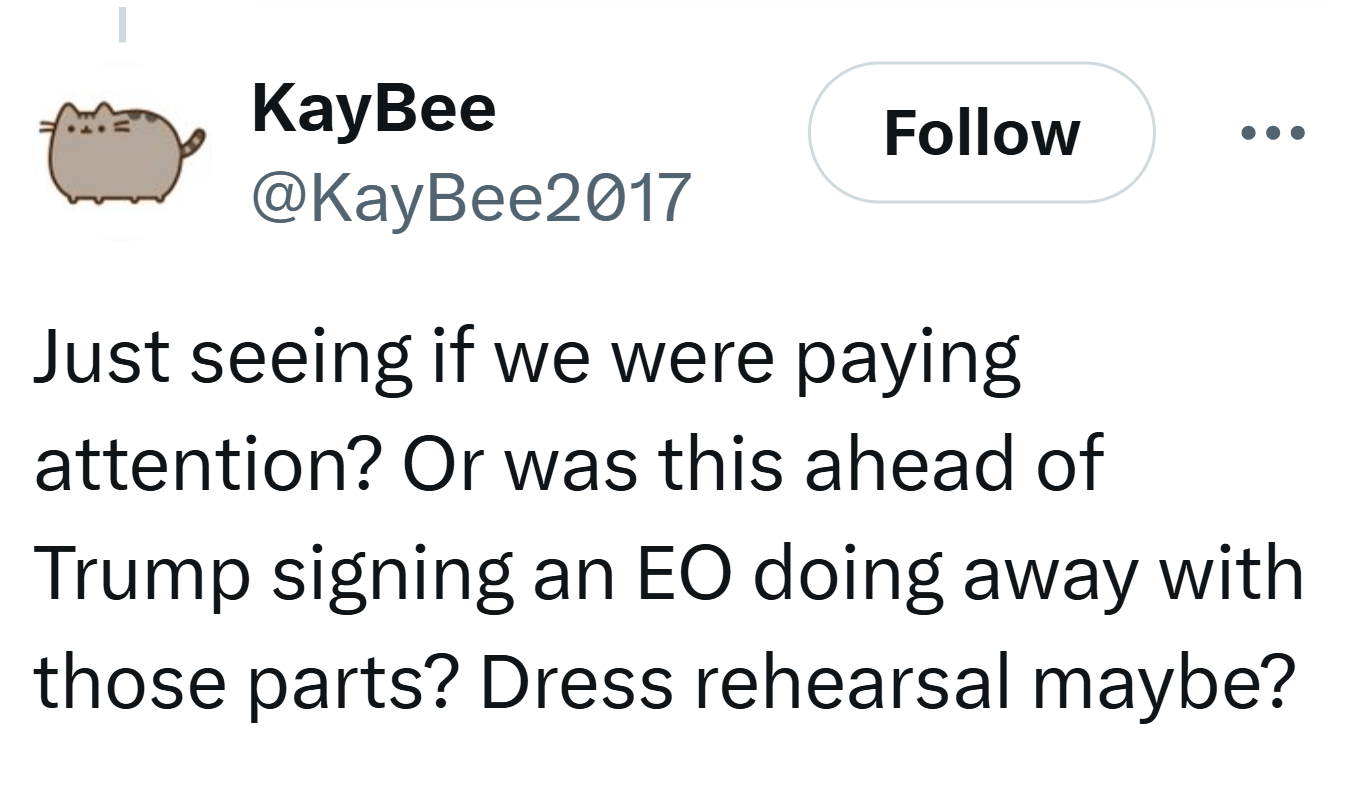The height and width of the screenshot is (794, 1360).
Task: Click the tweet line starting "Trump signing"
Action: (x=668, y=573)
